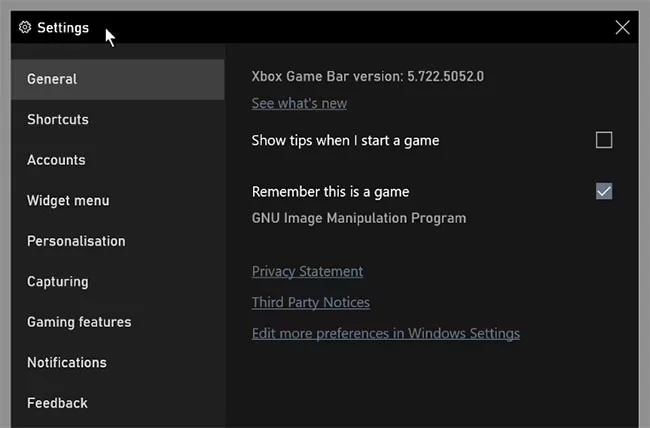Open the Privacy Statement link
650x428 pixels.
(x=307, y=272)
